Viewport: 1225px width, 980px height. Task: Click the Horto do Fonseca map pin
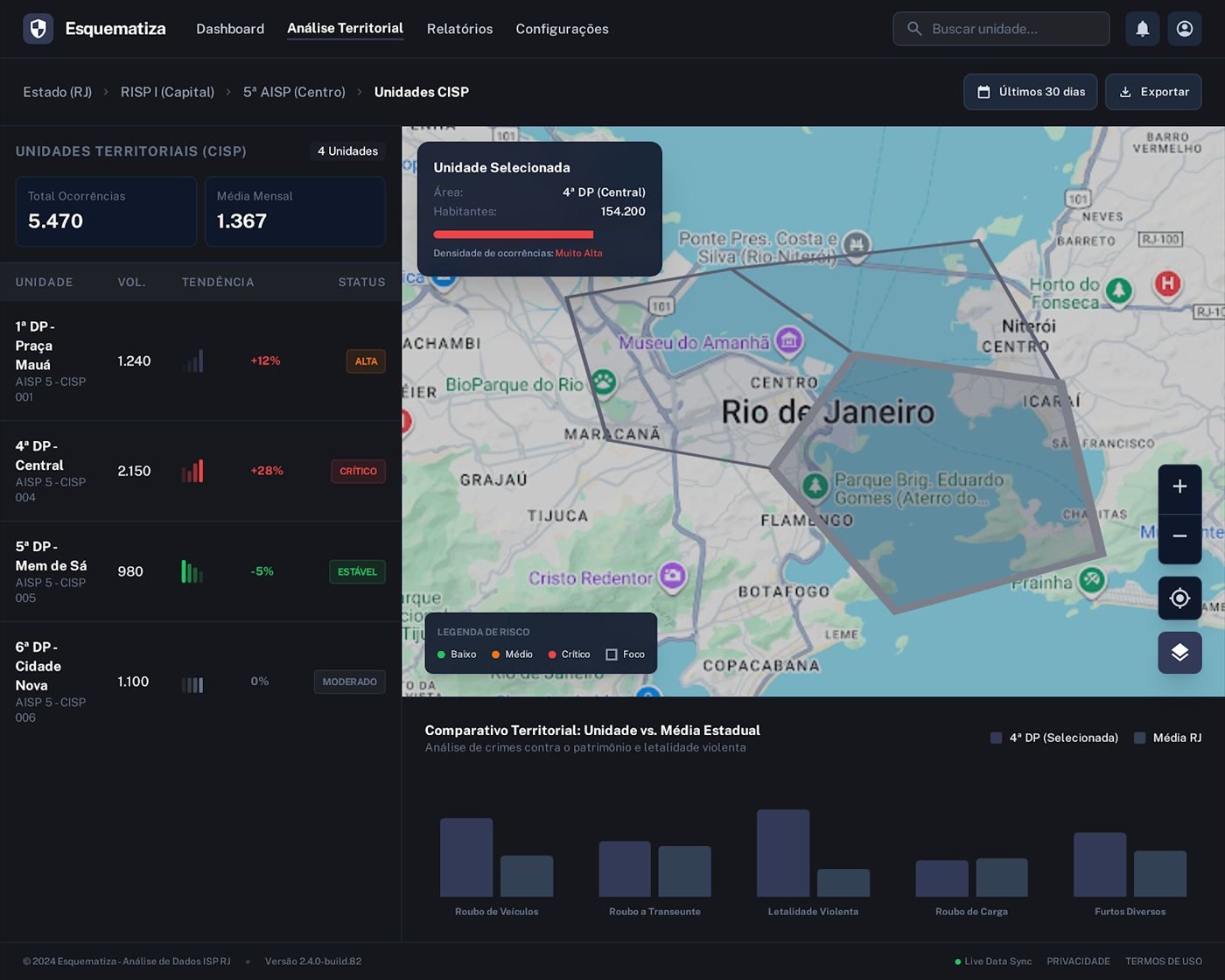1118,290
